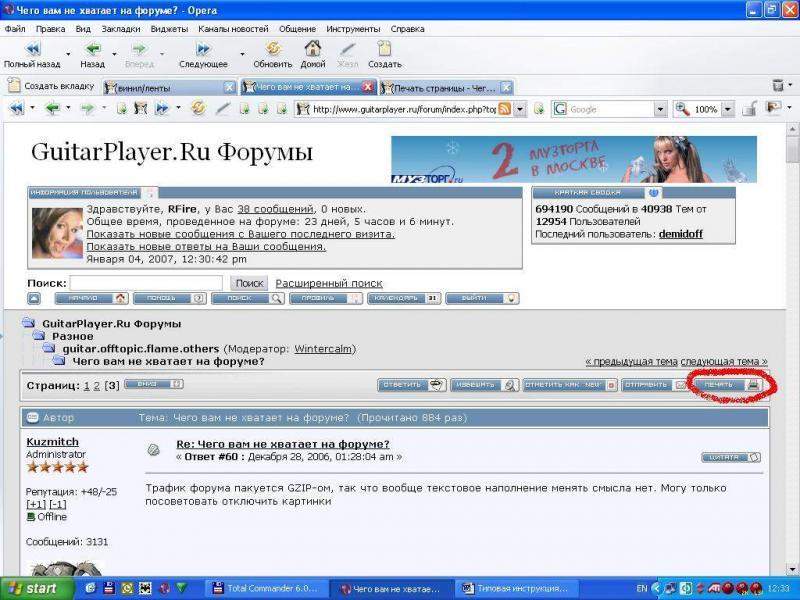The image size is (800, 600).
Task: Open the Каналы новостей menu
Action: tap(233, 29)
